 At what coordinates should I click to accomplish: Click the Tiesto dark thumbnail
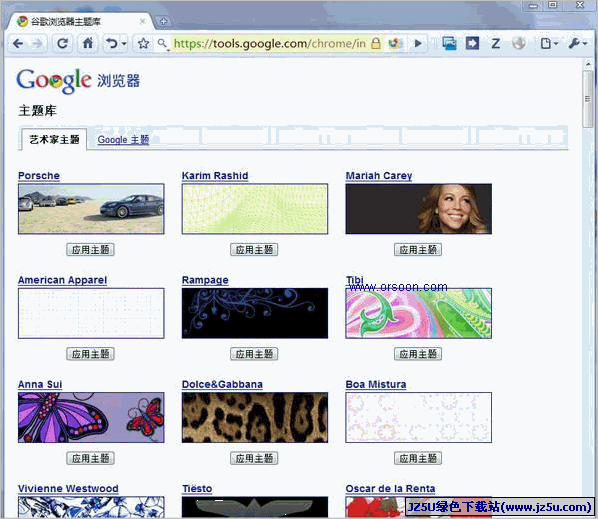pos(255,507)
